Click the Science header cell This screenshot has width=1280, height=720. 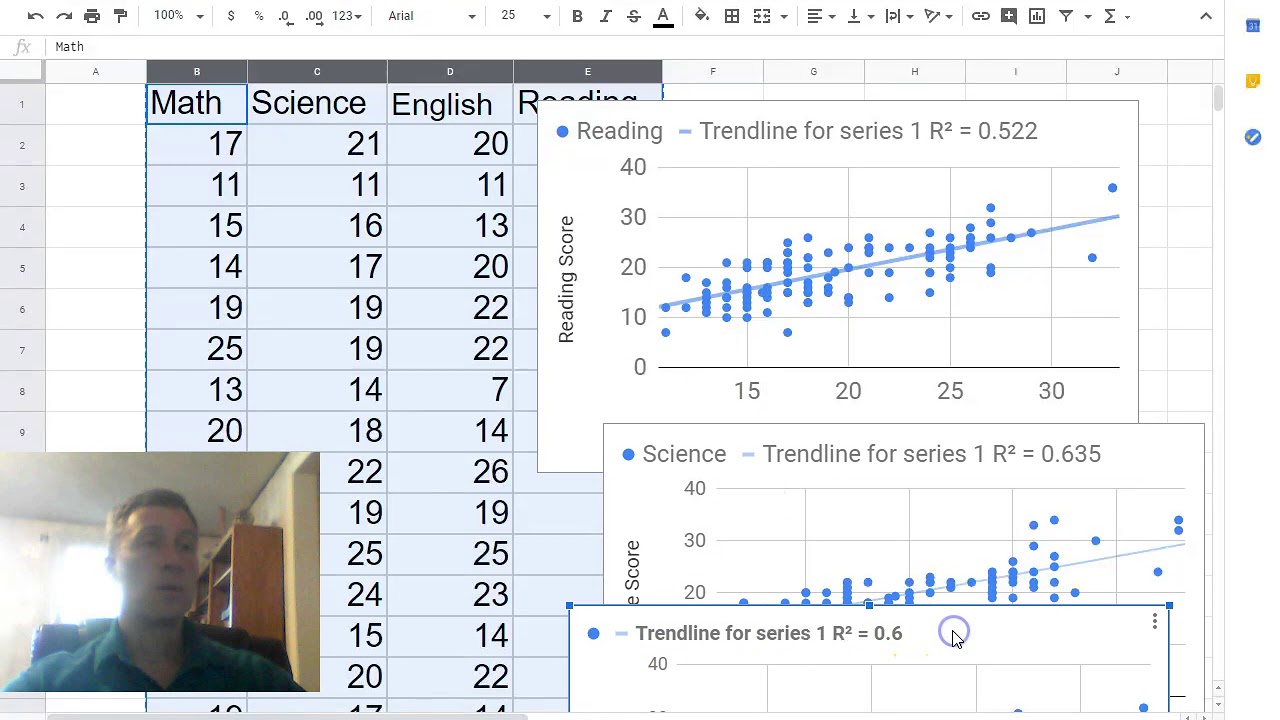point(317,104)
